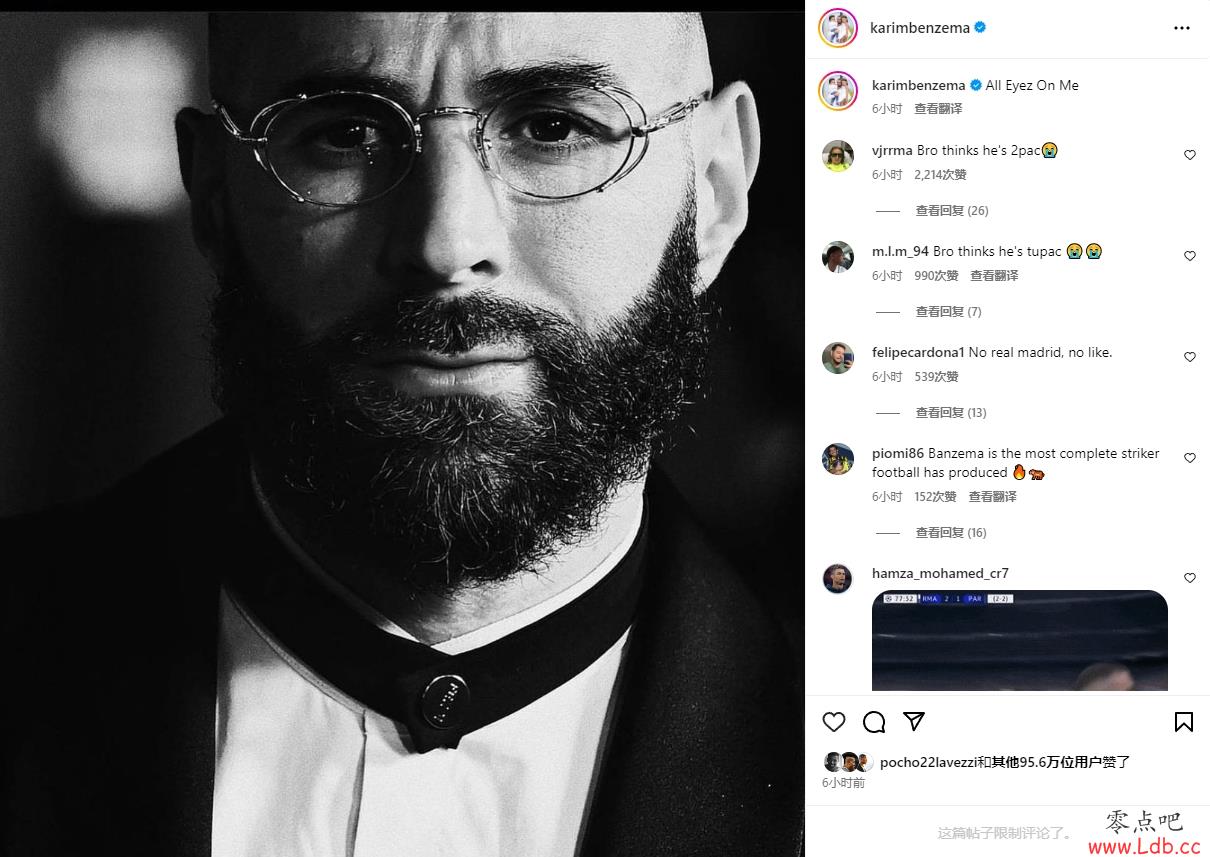
Task: Like vjrrma's comment with heart
Action: pyautogui.click(x=1190, y=155)
